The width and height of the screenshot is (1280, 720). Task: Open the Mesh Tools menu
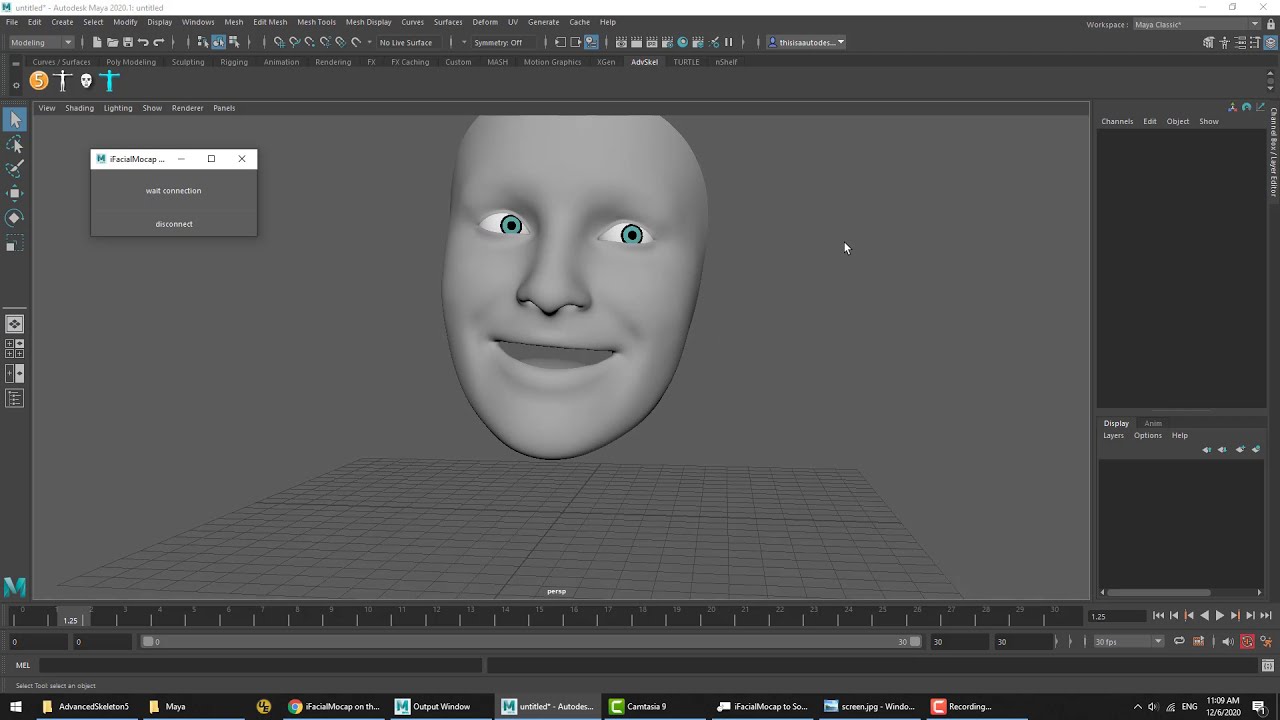click(316, 22)
